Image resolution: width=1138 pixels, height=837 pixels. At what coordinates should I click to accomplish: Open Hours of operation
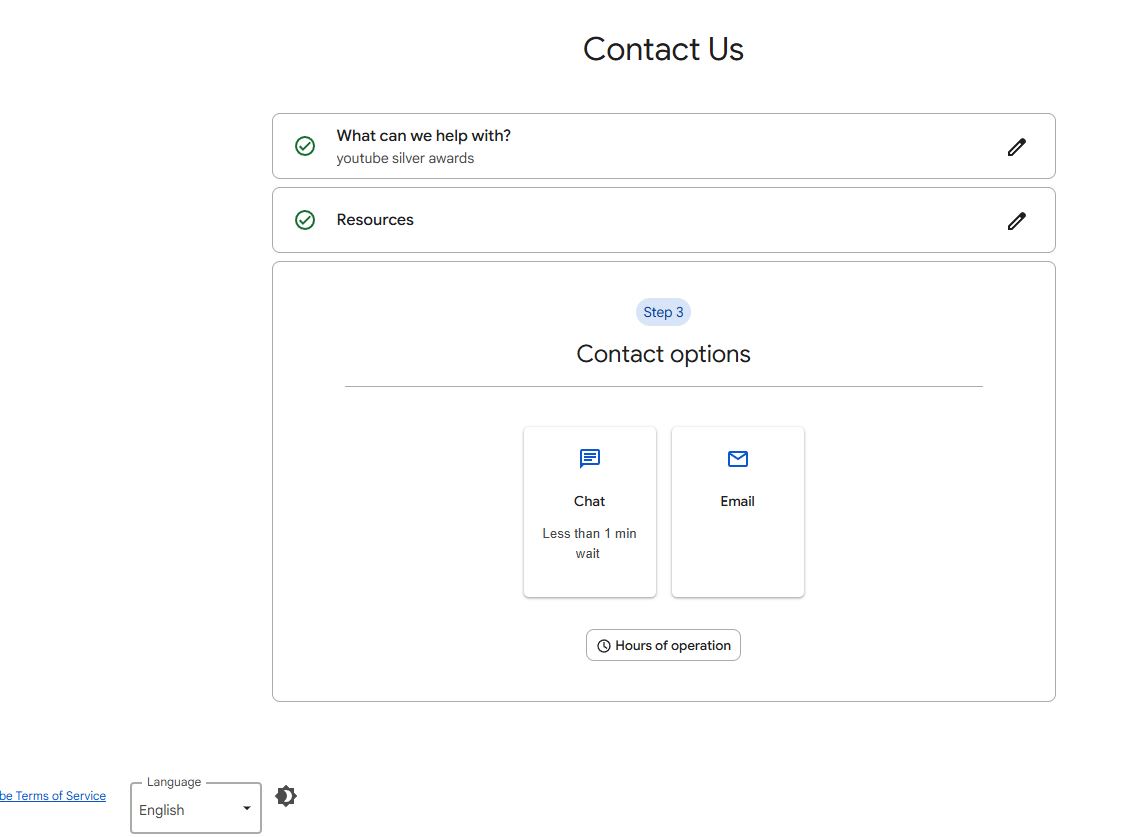click(664, 646)
